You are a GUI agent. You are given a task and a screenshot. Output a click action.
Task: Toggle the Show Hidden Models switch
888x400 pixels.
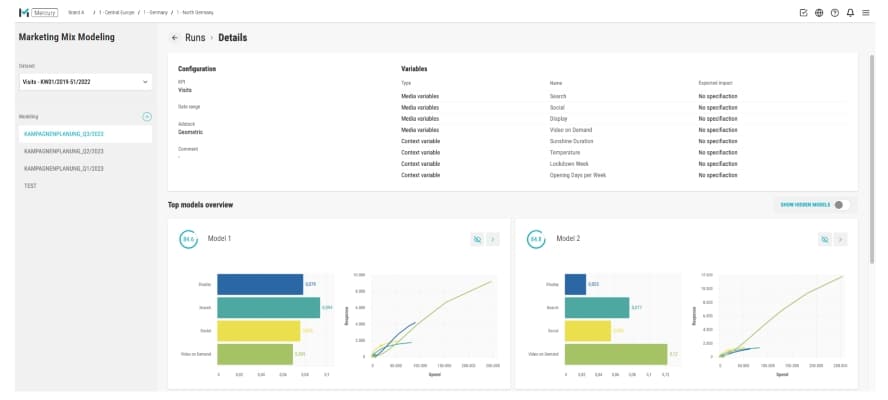[x=842, y=205]
